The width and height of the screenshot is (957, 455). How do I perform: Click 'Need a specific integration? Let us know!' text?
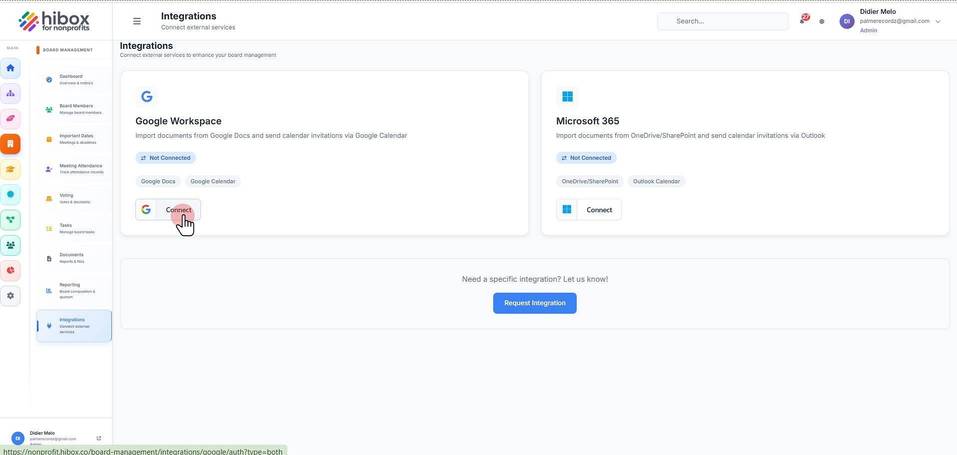(535, 279)
